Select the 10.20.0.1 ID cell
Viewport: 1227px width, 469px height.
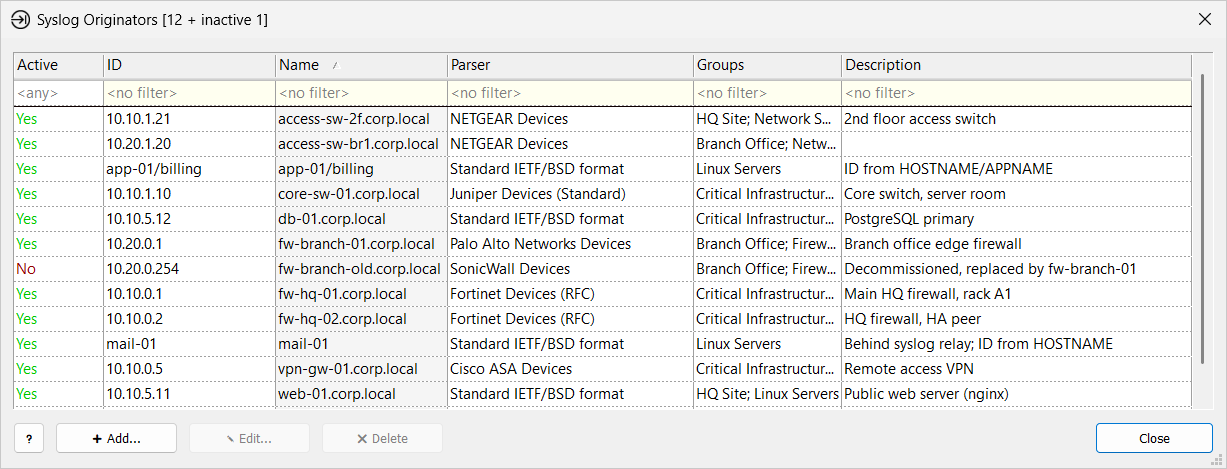click(x=189, y=244)
